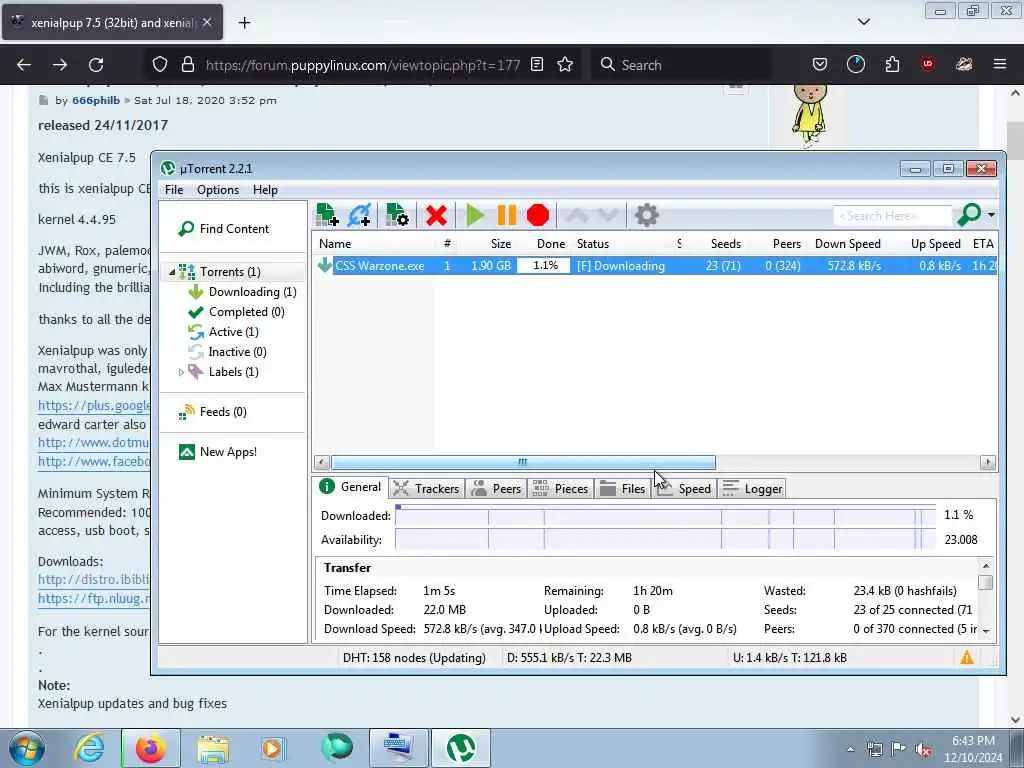Open the Help menu in uTorrent
Viewport: 1024px width, 768px height.
(265, 190)
